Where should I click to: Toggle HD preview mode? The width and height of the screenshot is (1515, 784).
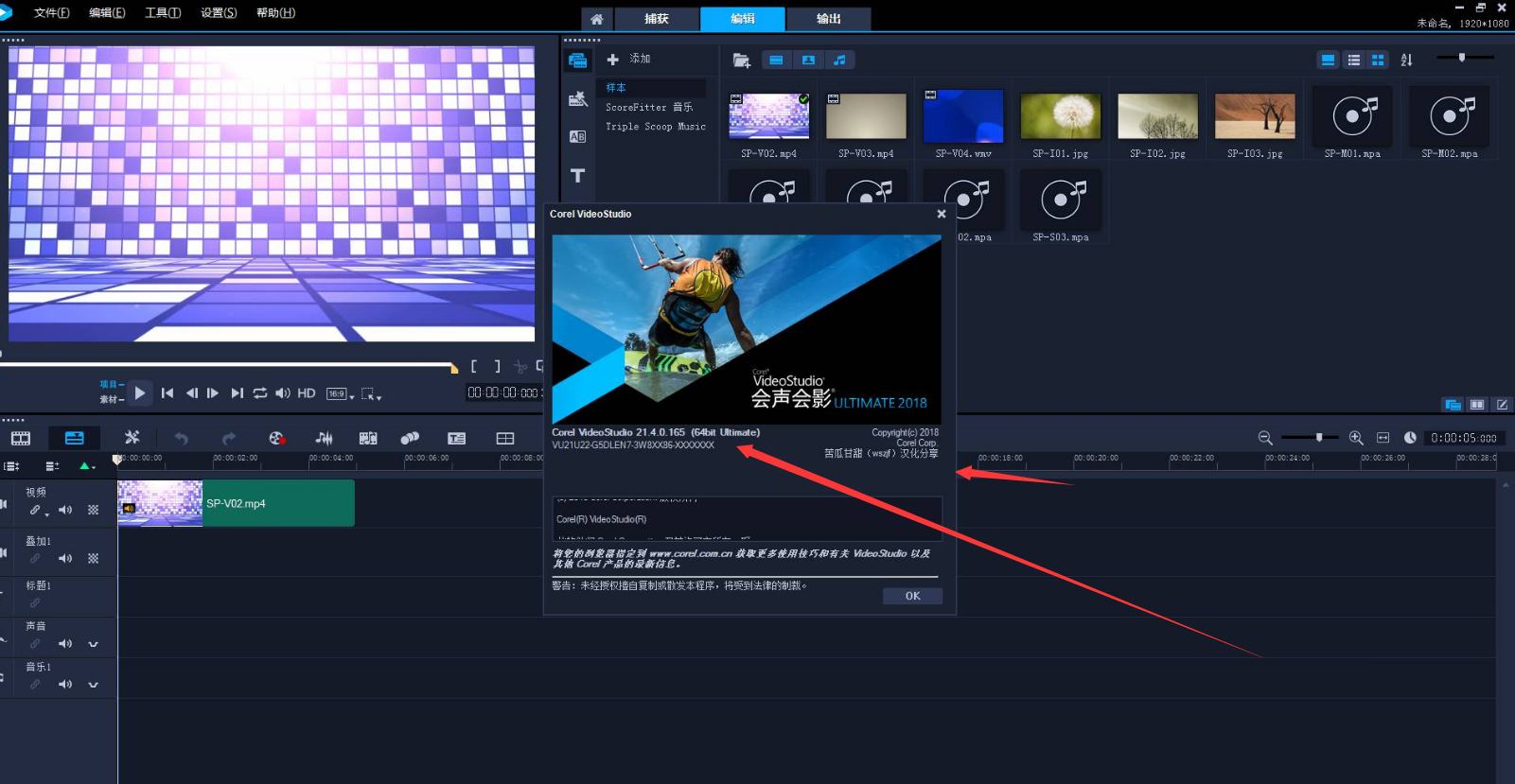point(306,392)
